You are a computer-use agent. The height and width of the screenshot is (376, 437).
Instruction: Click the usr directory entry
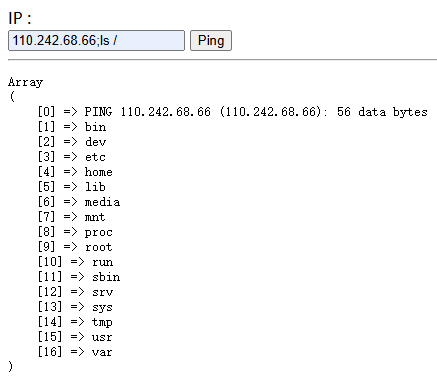click(102, 337)
